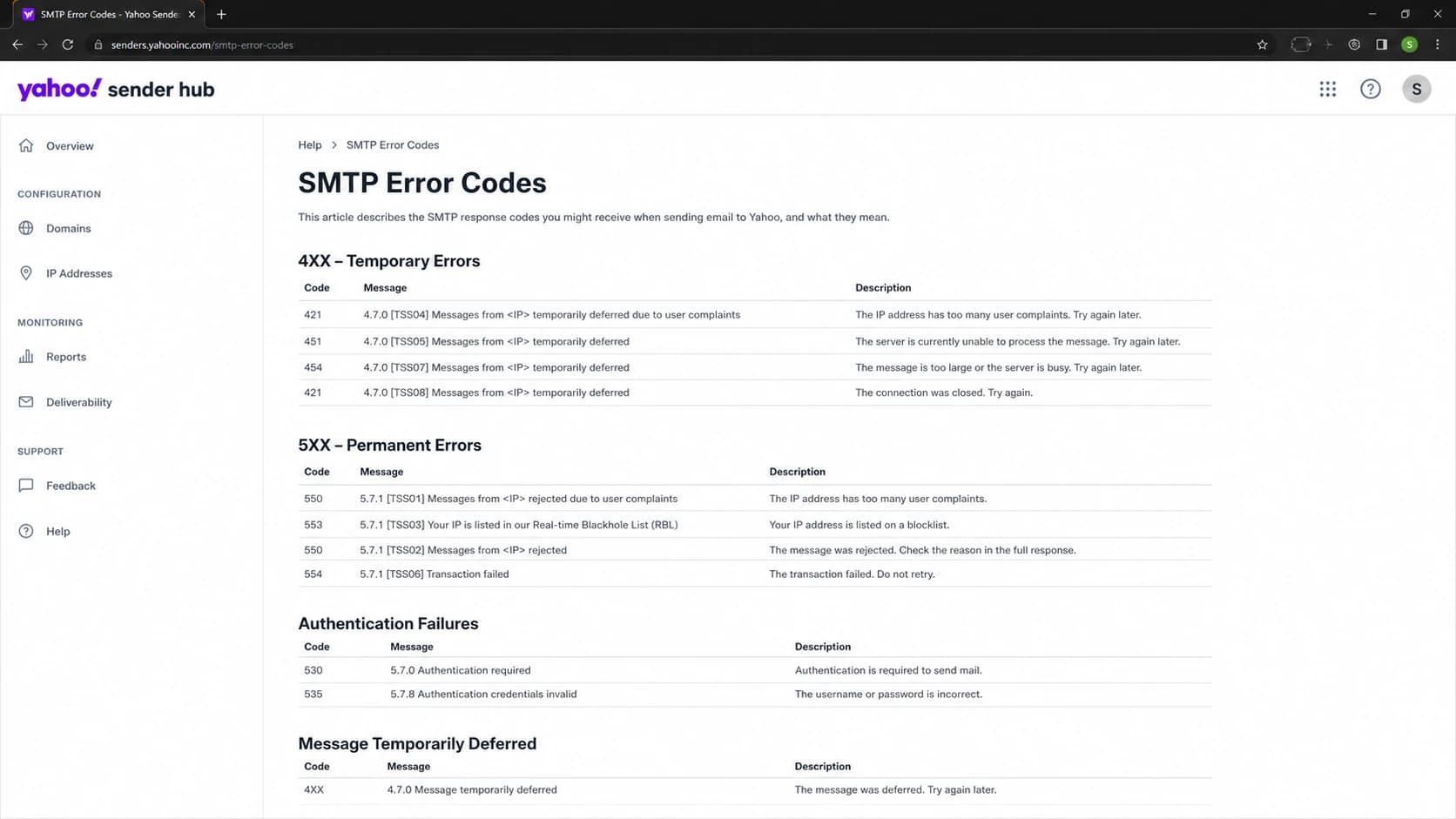
Task: Click code 535 cell
Action: click(x=313, y=694)
